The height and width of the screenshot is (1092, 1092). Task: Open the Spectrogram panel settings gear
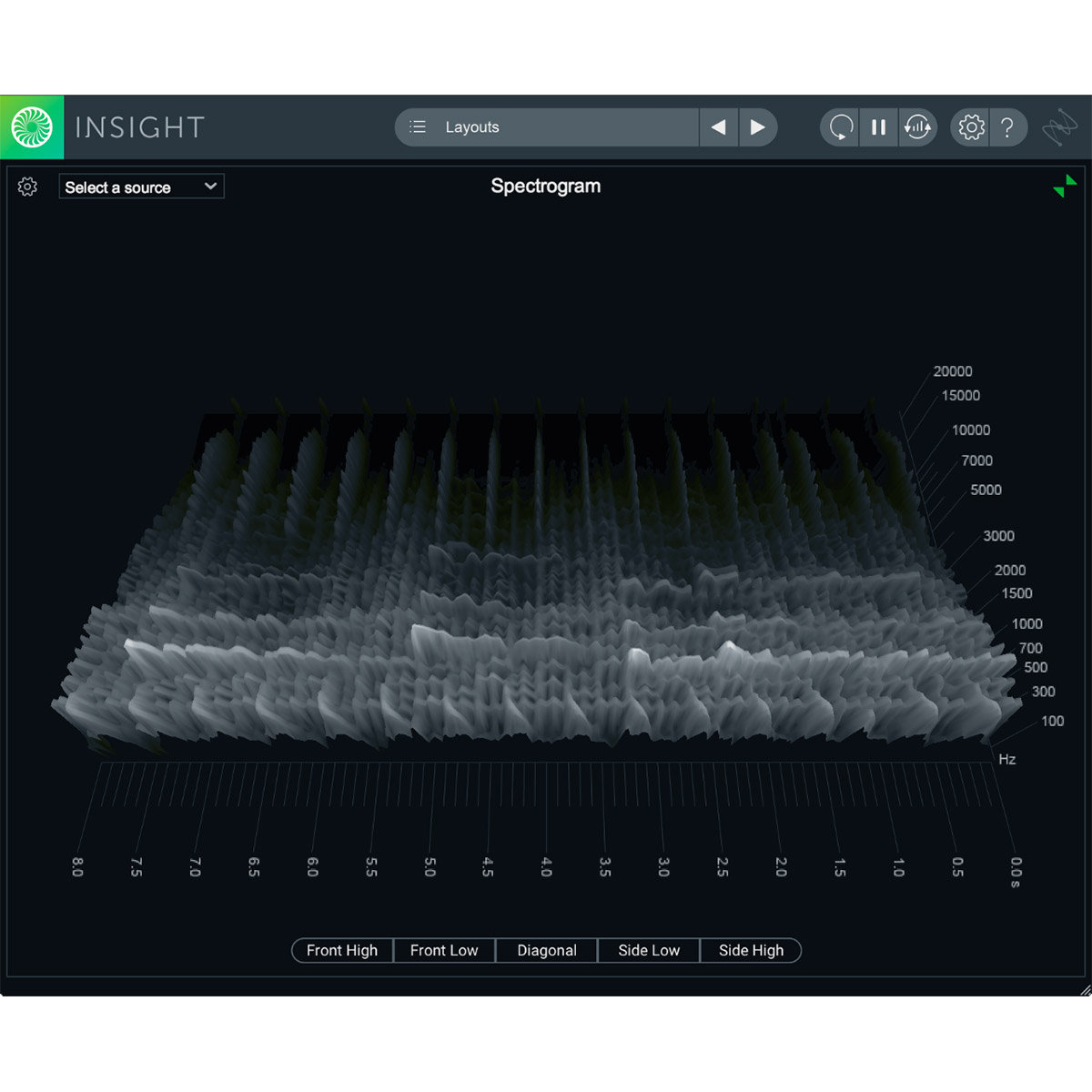27,187
